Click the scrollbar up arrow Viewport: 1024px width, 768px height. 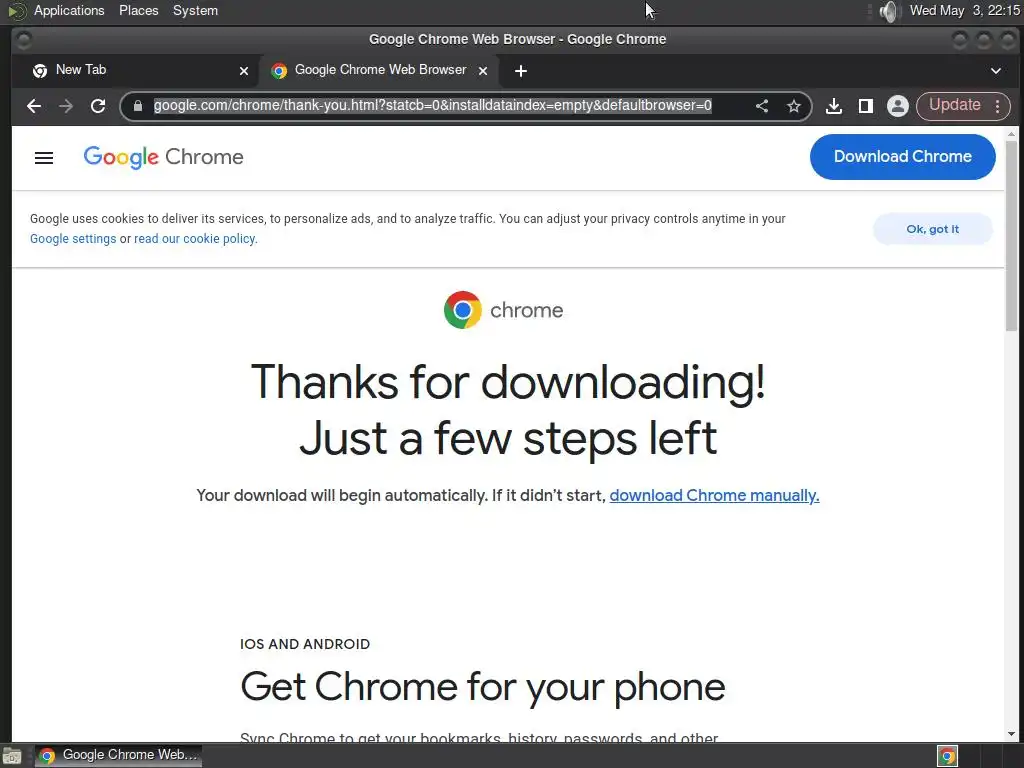[1012, 133]
